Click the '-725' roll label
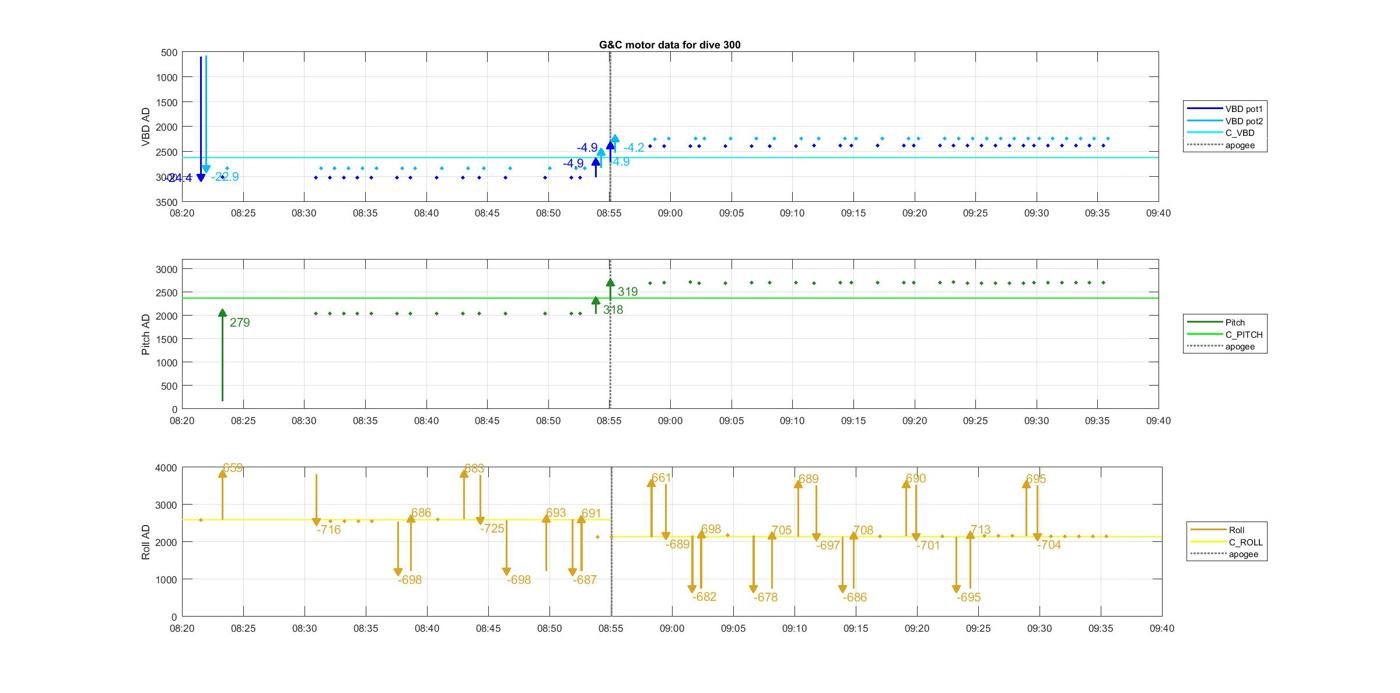Screen dimensions: 1400x693 [x=492, y=529]
